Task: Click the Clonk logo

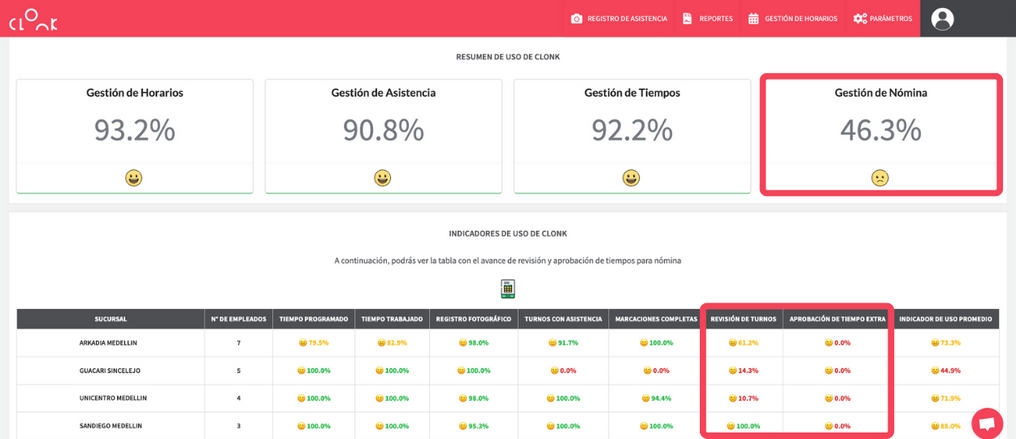Action: click(x=33, y=19)
